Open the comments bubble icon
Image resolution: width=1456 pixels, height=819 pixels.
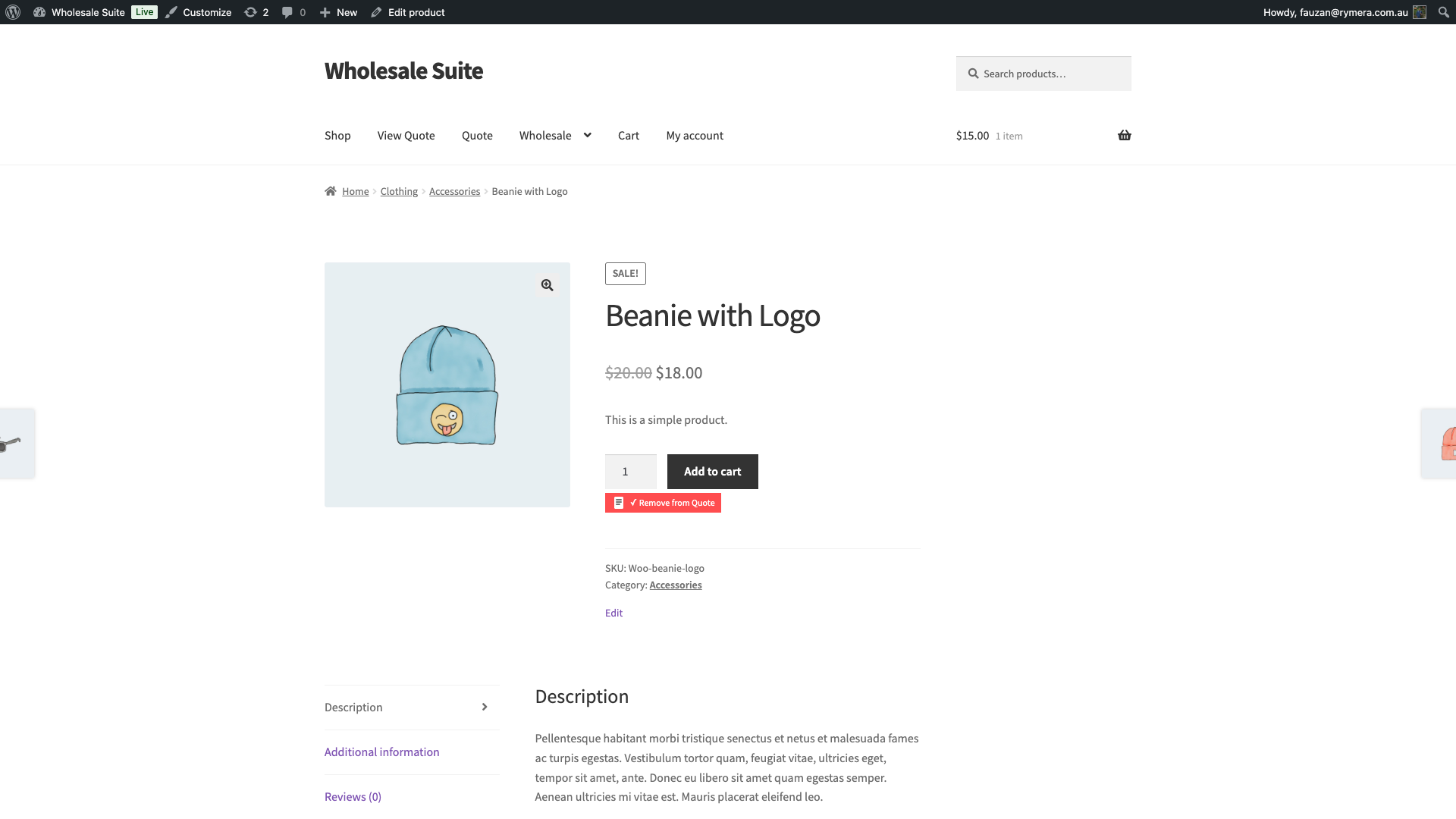tap(293, 12)
